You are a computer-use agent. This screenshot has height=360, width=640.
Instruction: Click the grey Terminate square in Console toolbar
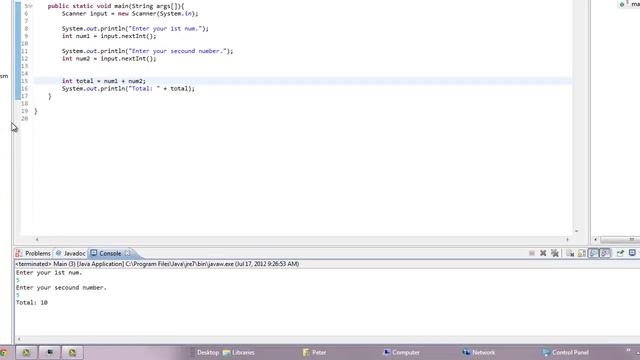[531, 253]
